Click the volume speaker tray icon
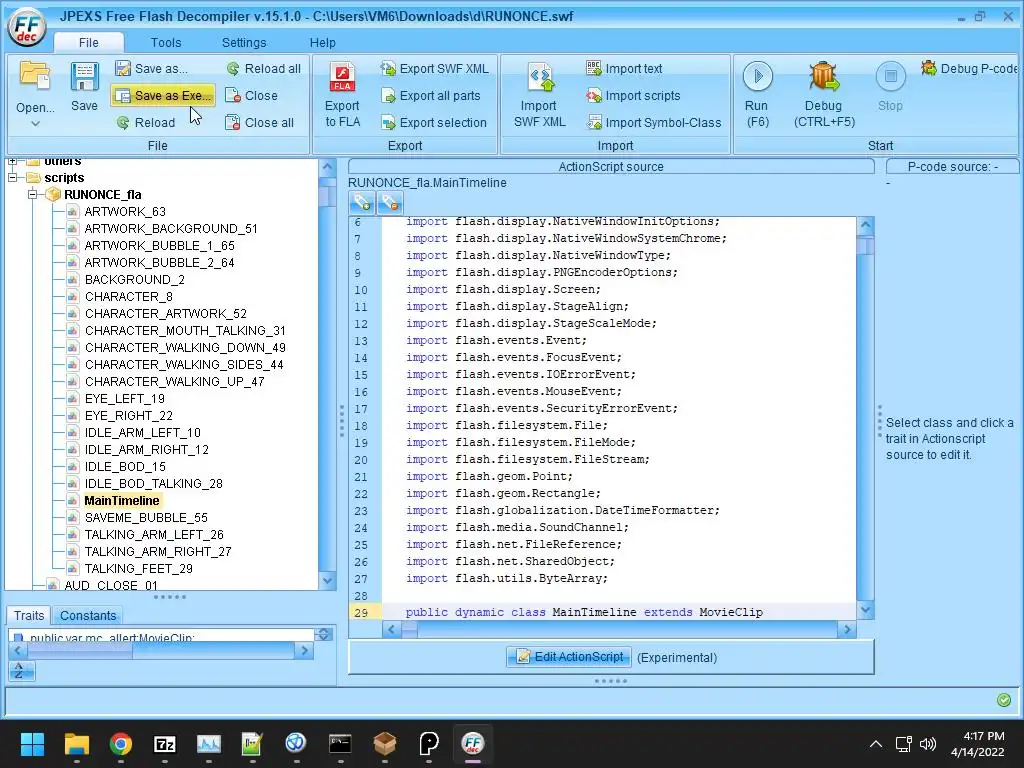This screenshot has height=768, width=1024. tap(927, 744)
